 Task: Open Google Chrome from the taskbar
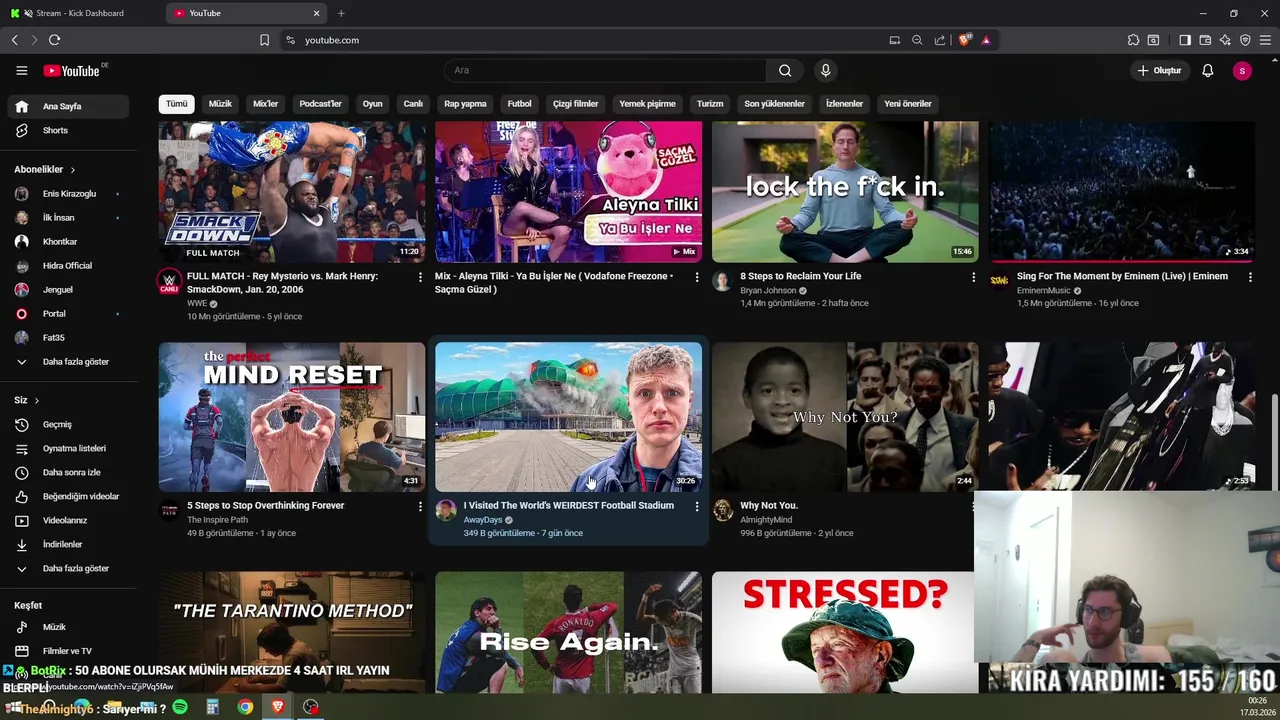pos(245,707)
